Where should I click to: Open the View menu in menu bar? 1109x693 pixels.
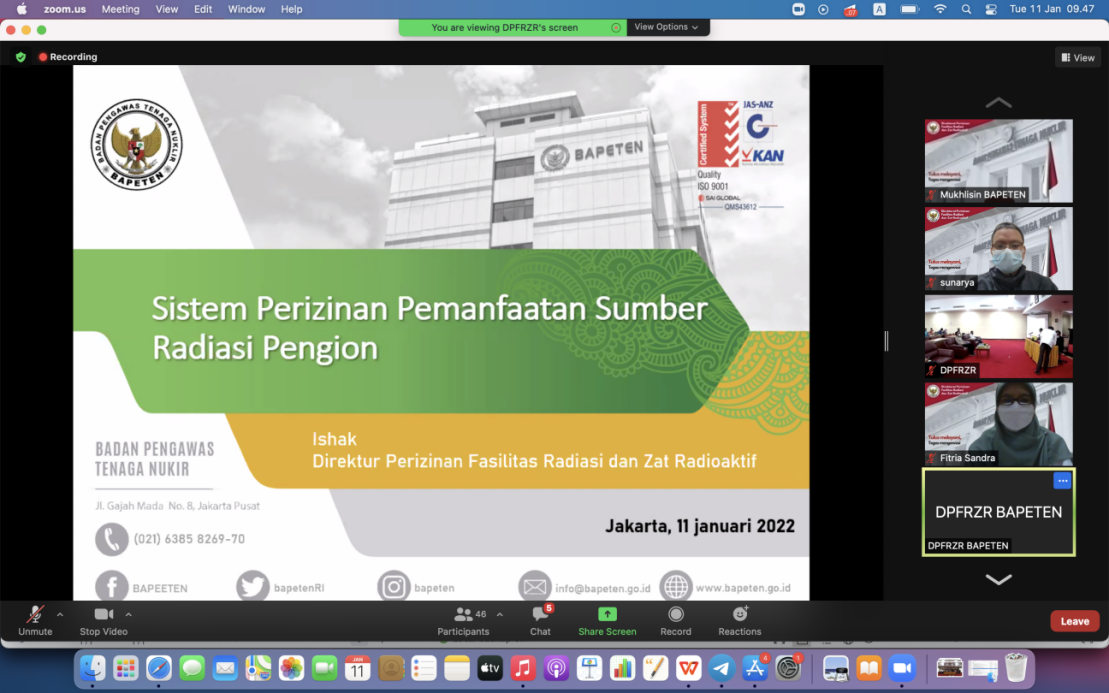167,9
